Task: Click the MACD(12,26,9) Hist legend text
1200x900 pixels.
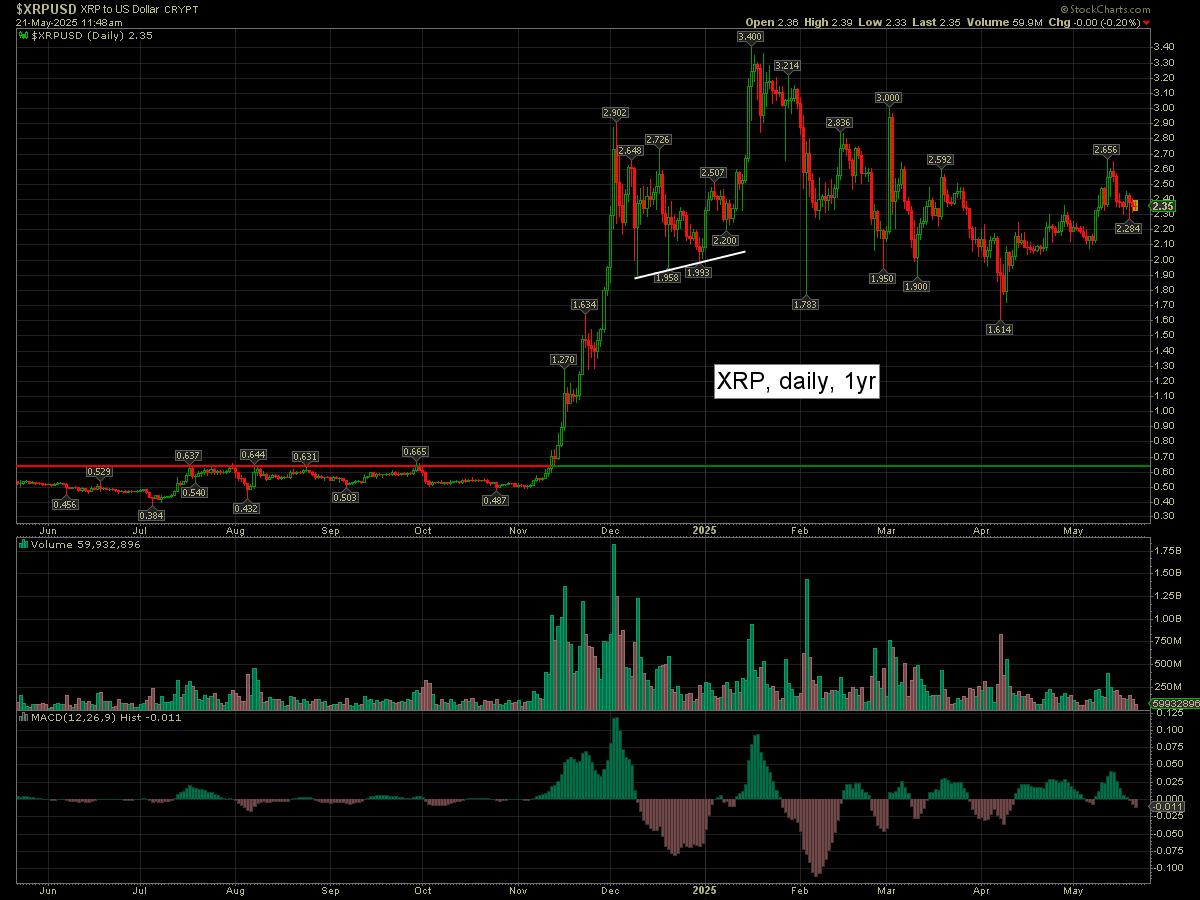Action: (88, 717)
